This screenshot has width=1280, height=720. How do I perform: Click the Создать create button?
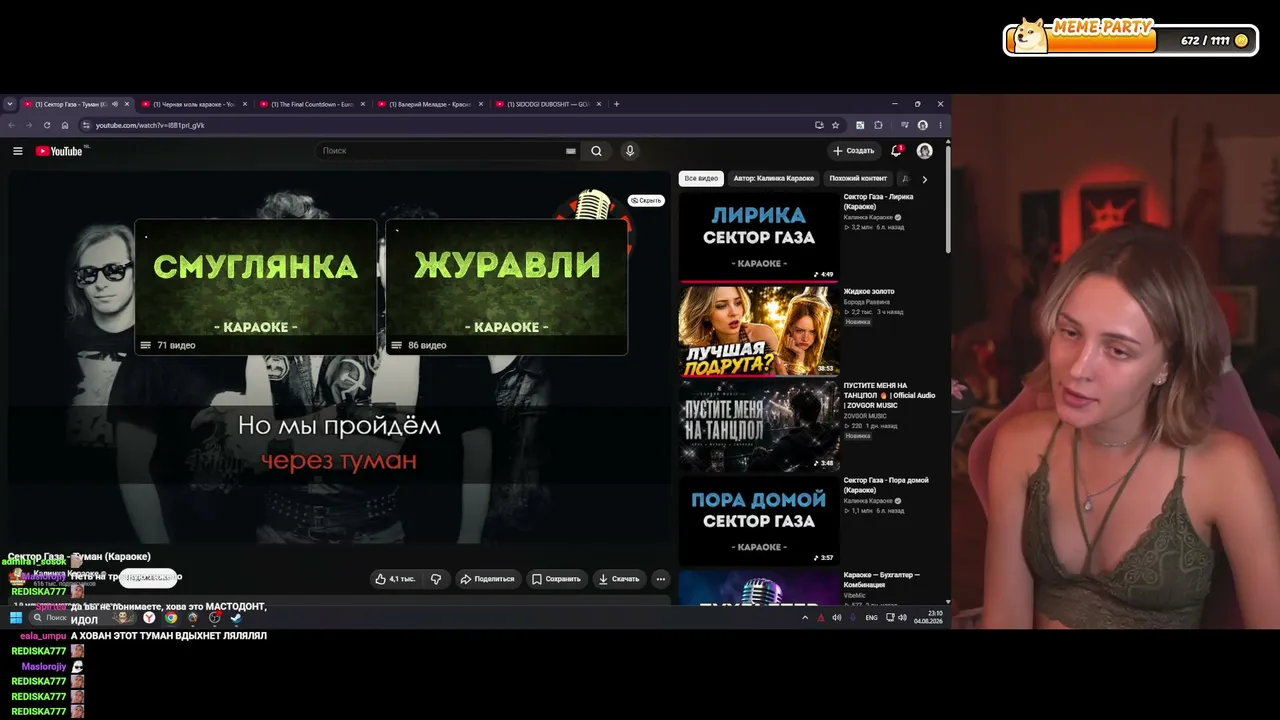[853, 151]
